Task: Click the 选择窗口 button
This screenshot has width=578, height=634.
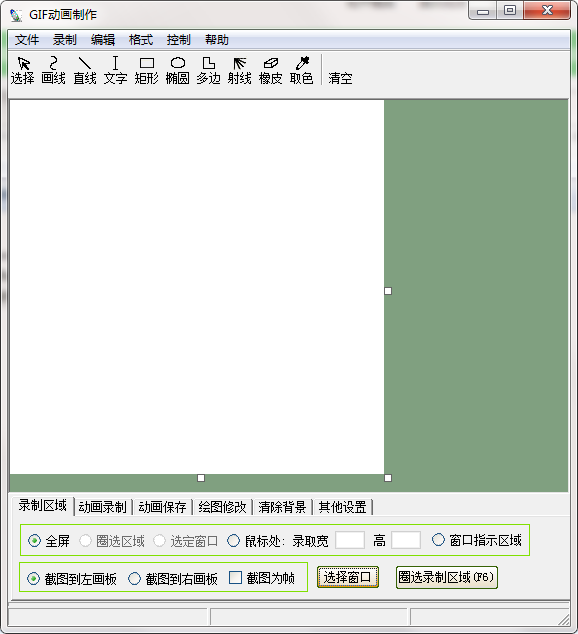Action: click(x=348, y=577)
